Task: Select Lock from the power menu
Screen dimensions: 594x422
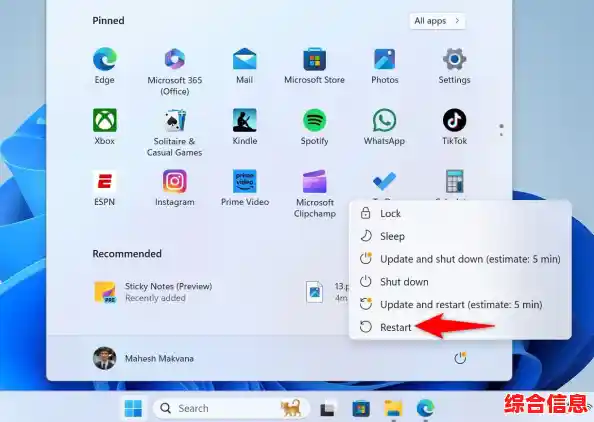Action: pos(460,213)
